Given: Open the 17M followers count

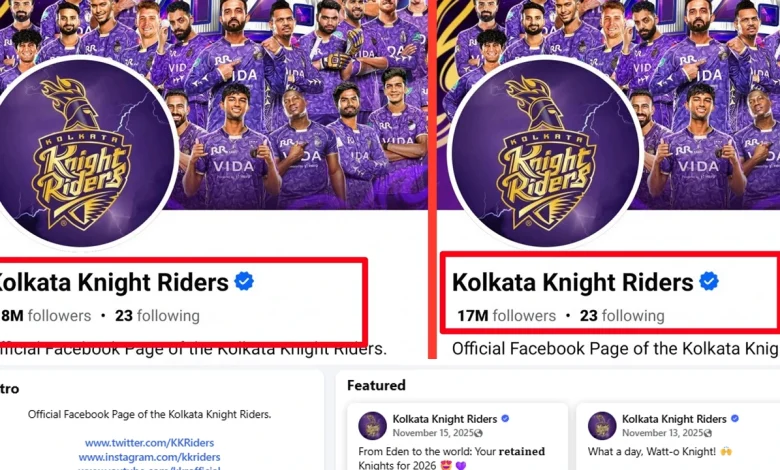Looking at the screenshot, I should point(506,316).
